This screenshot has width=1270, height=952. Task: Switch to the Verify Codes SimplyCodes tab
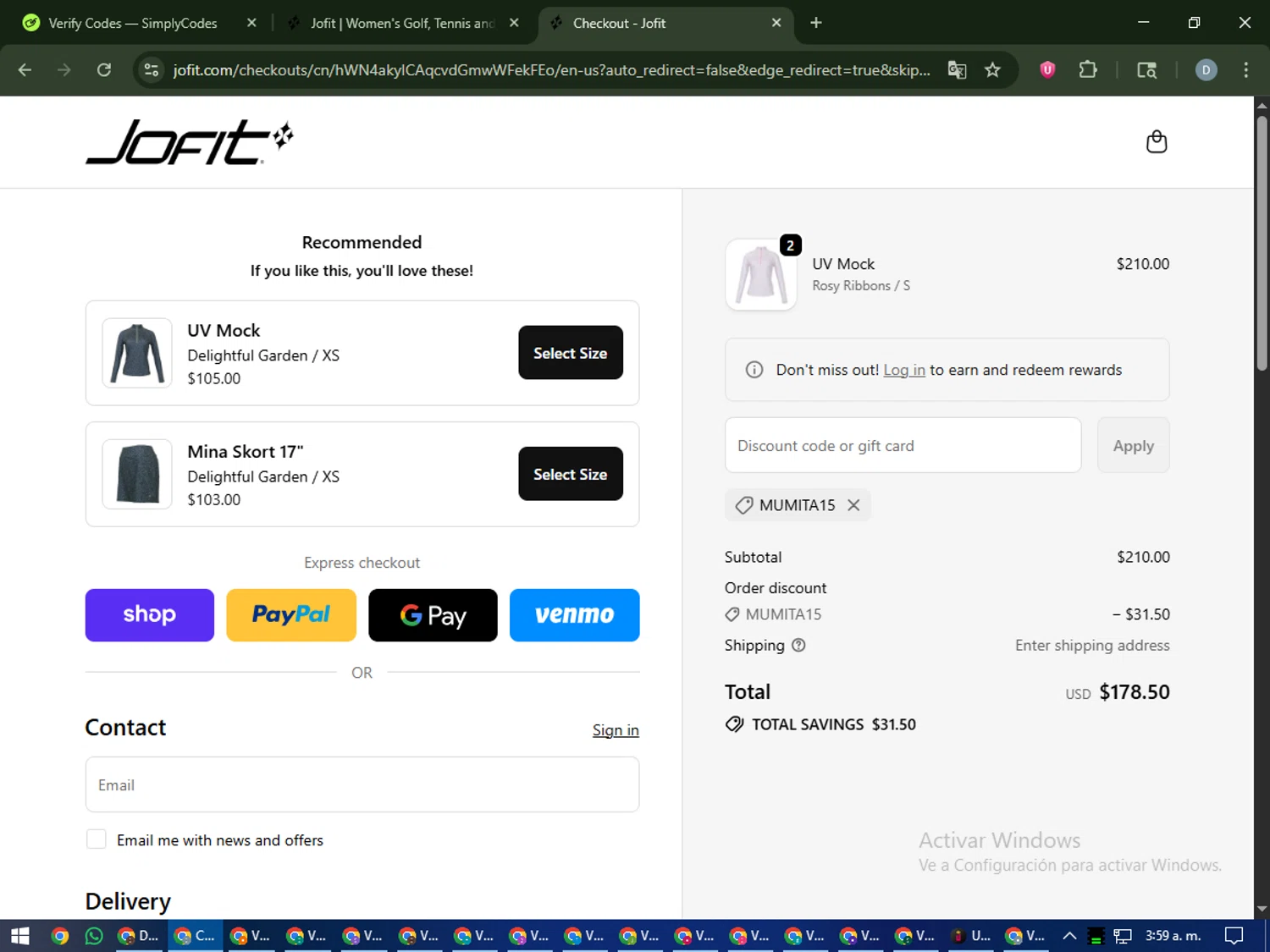pos(132,23)
